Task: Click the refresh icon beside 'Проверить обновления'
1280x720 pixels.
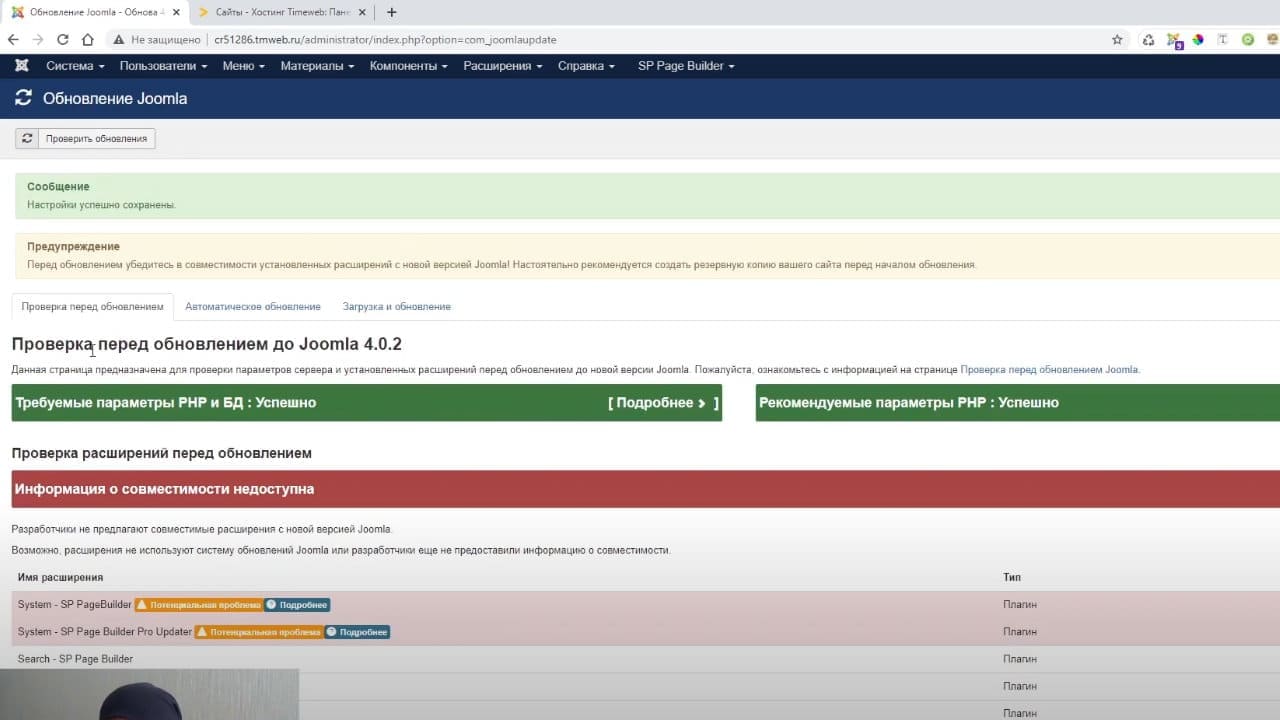Action: coord(27,138)
